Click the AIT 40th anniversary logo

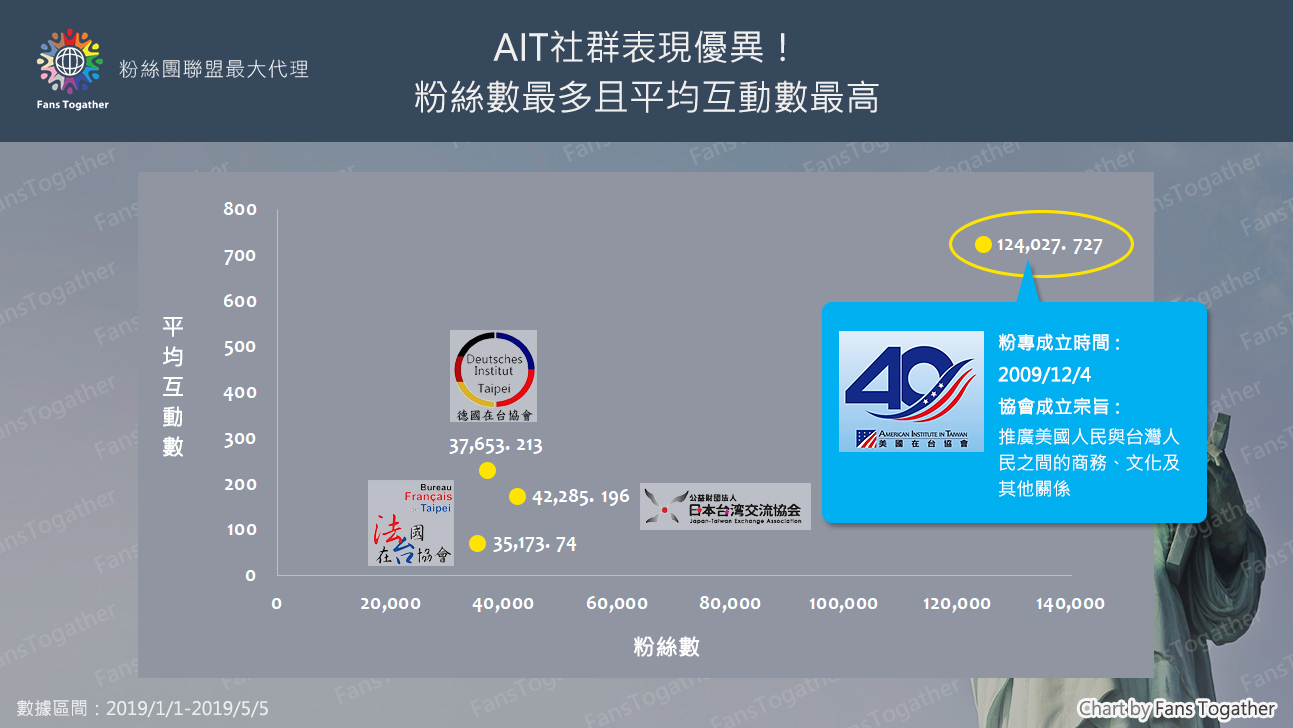911,391
